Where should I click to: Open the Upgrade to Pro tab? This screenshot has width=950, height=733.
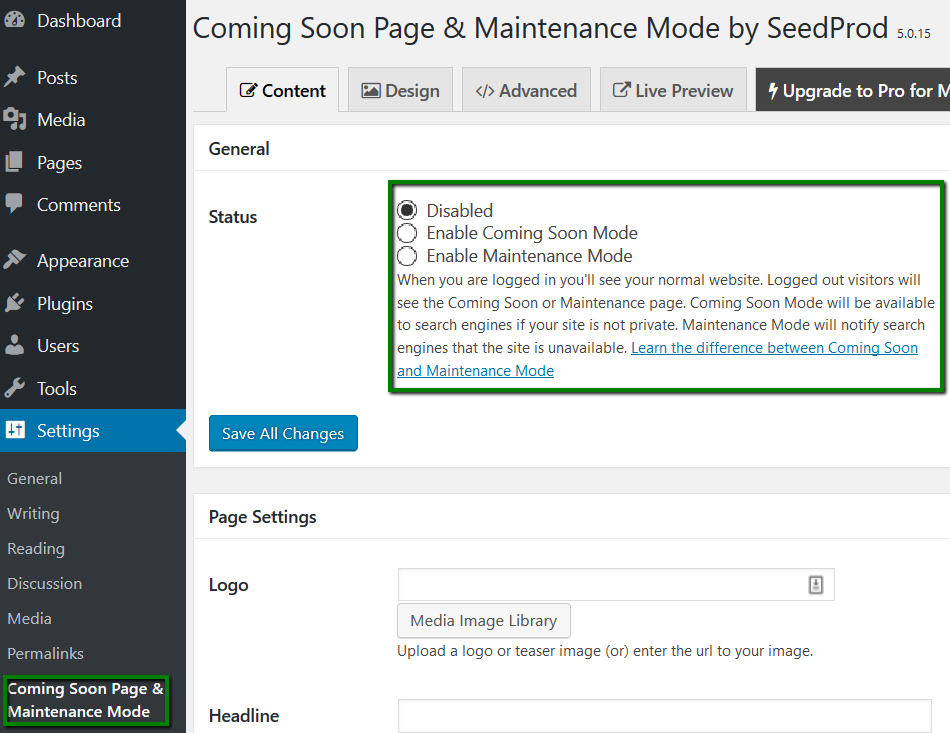coord(853,90)
